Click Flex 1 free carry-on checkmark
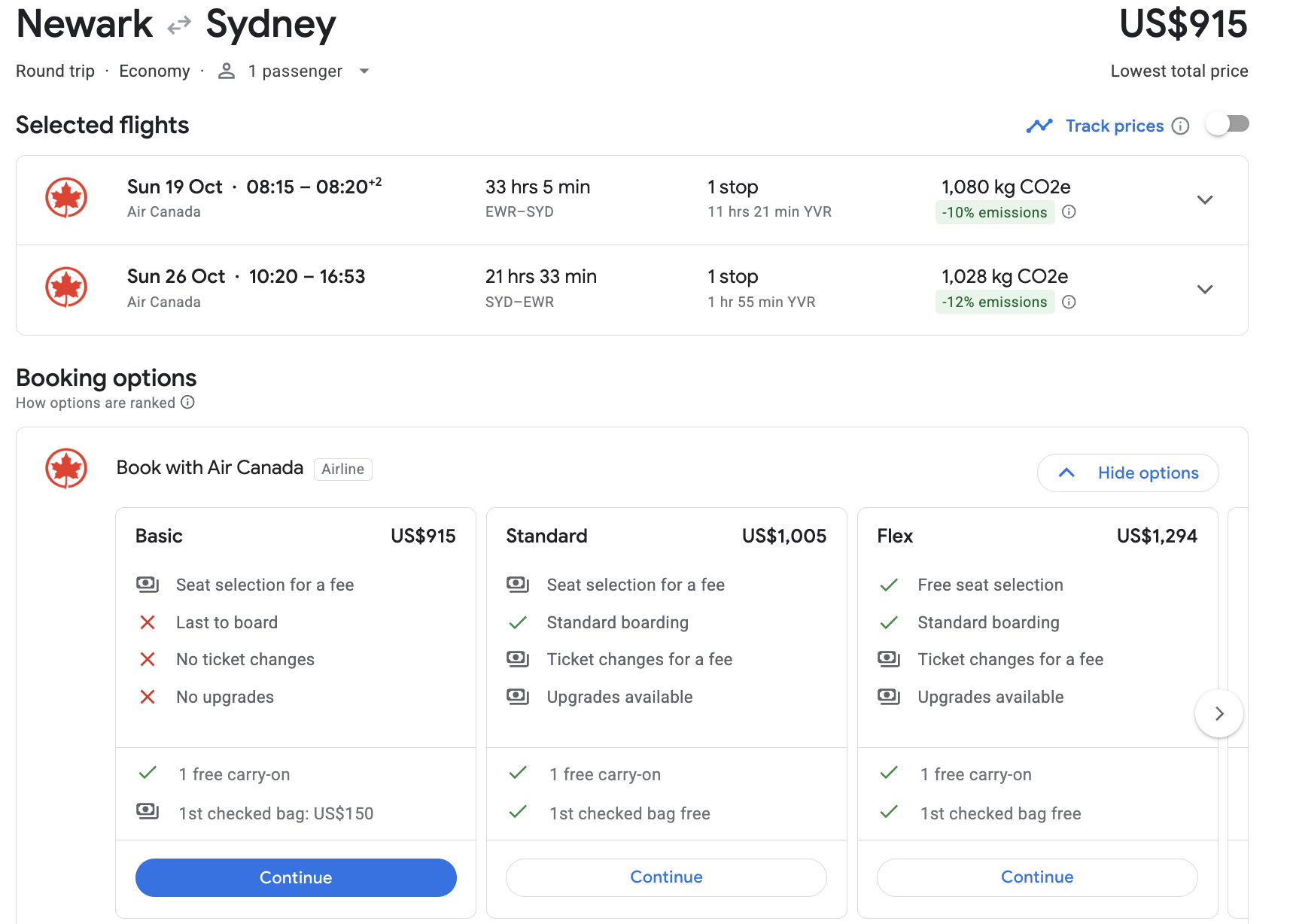The image size is (1293, 924). pyautogui.click(x=889, y=773)
